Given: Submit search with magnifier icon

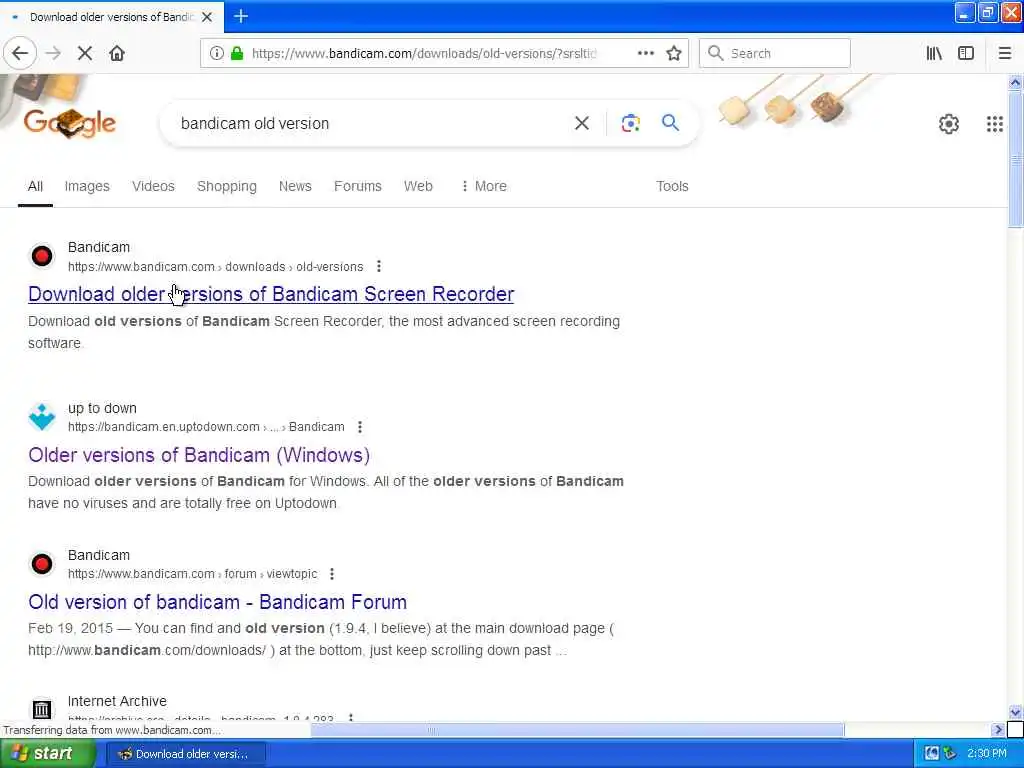Looking at the screenshot, I should (x=670, y=123).
